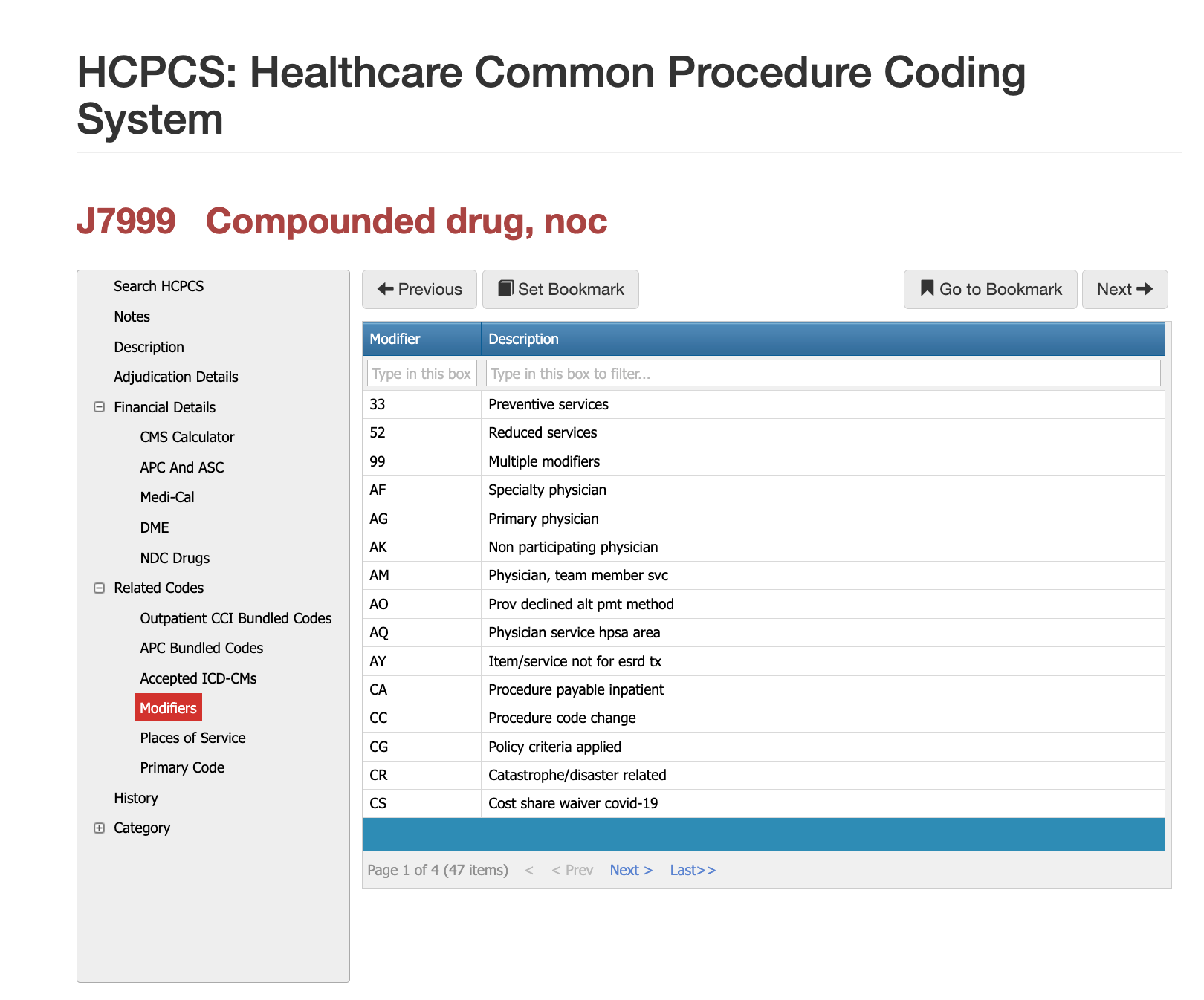Click the Modifier column filter box
The image size is (1204, 1000).
tap(421, 374)
